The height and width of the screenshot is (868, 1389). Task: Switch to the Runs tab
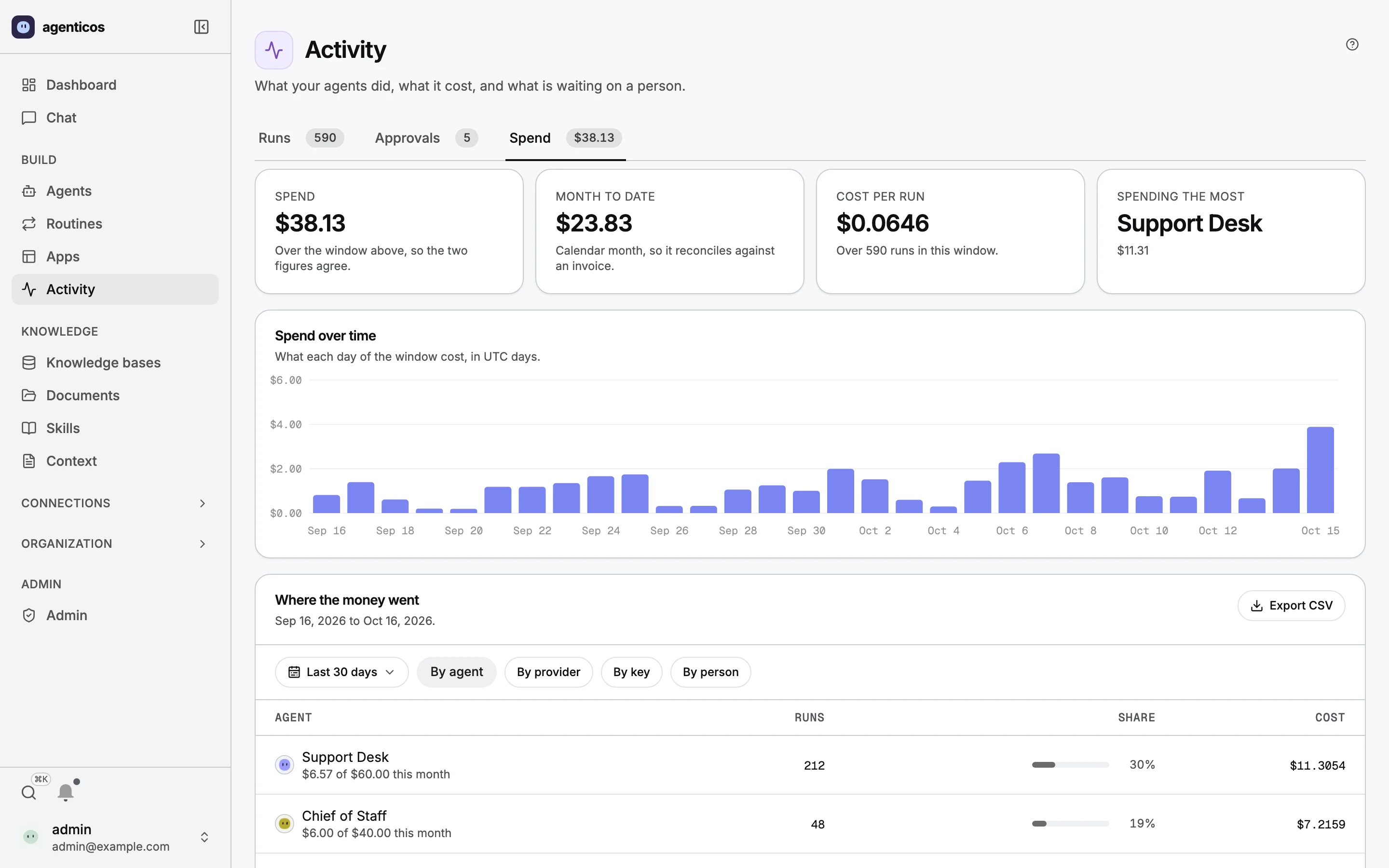301,138
